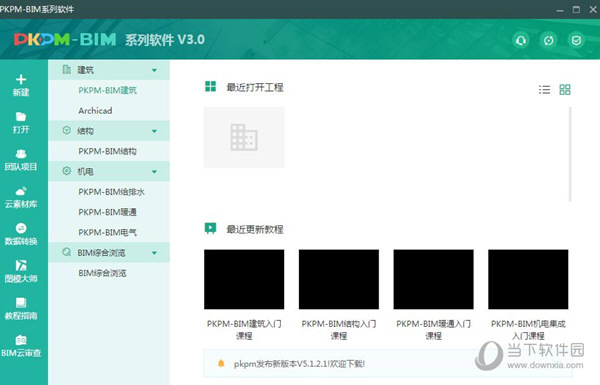
Task: Collapse the 机电 section arrow
Action: pos(154,171)
